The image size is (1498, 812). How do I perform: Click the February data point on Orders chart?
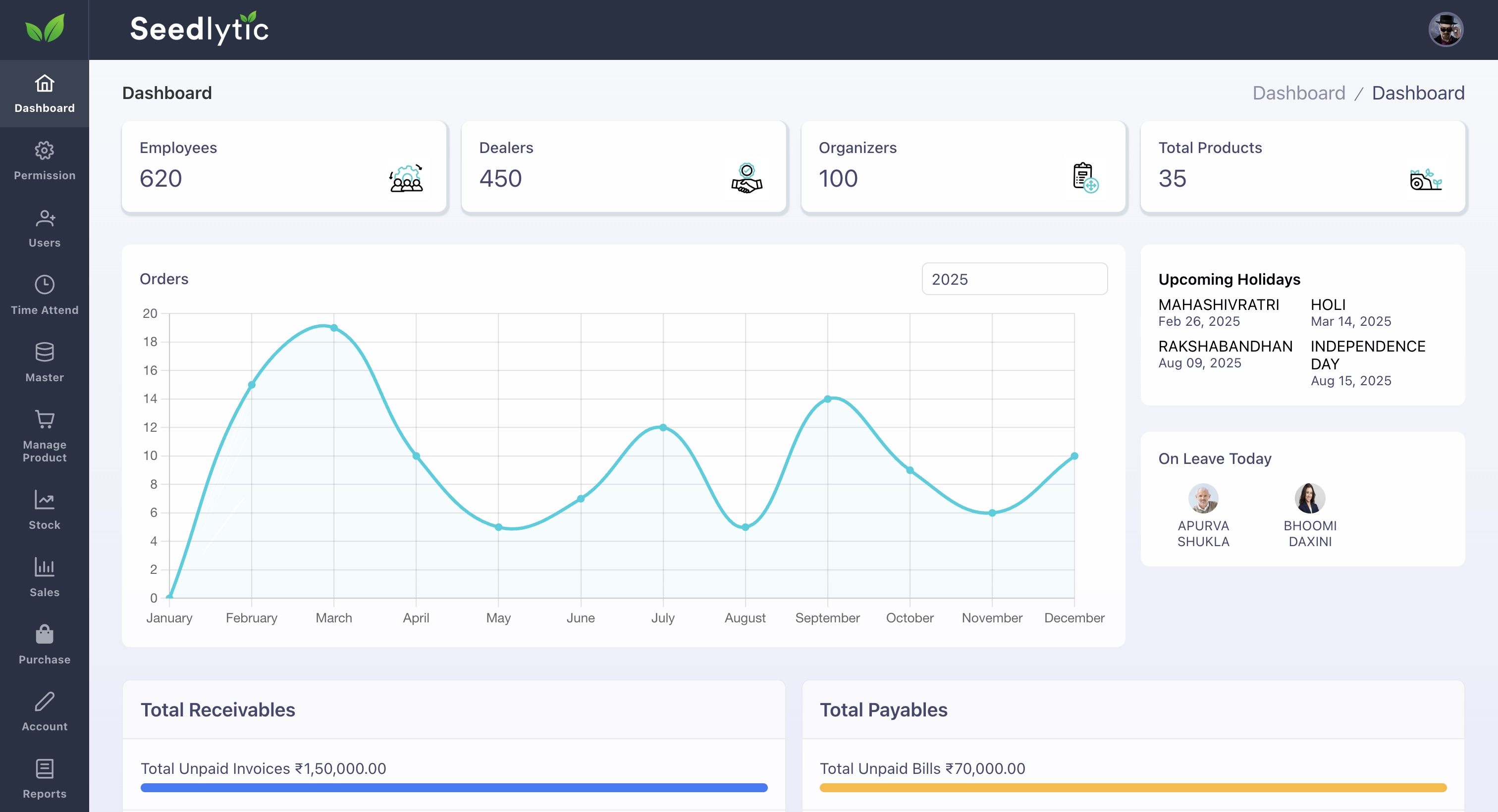251,385
